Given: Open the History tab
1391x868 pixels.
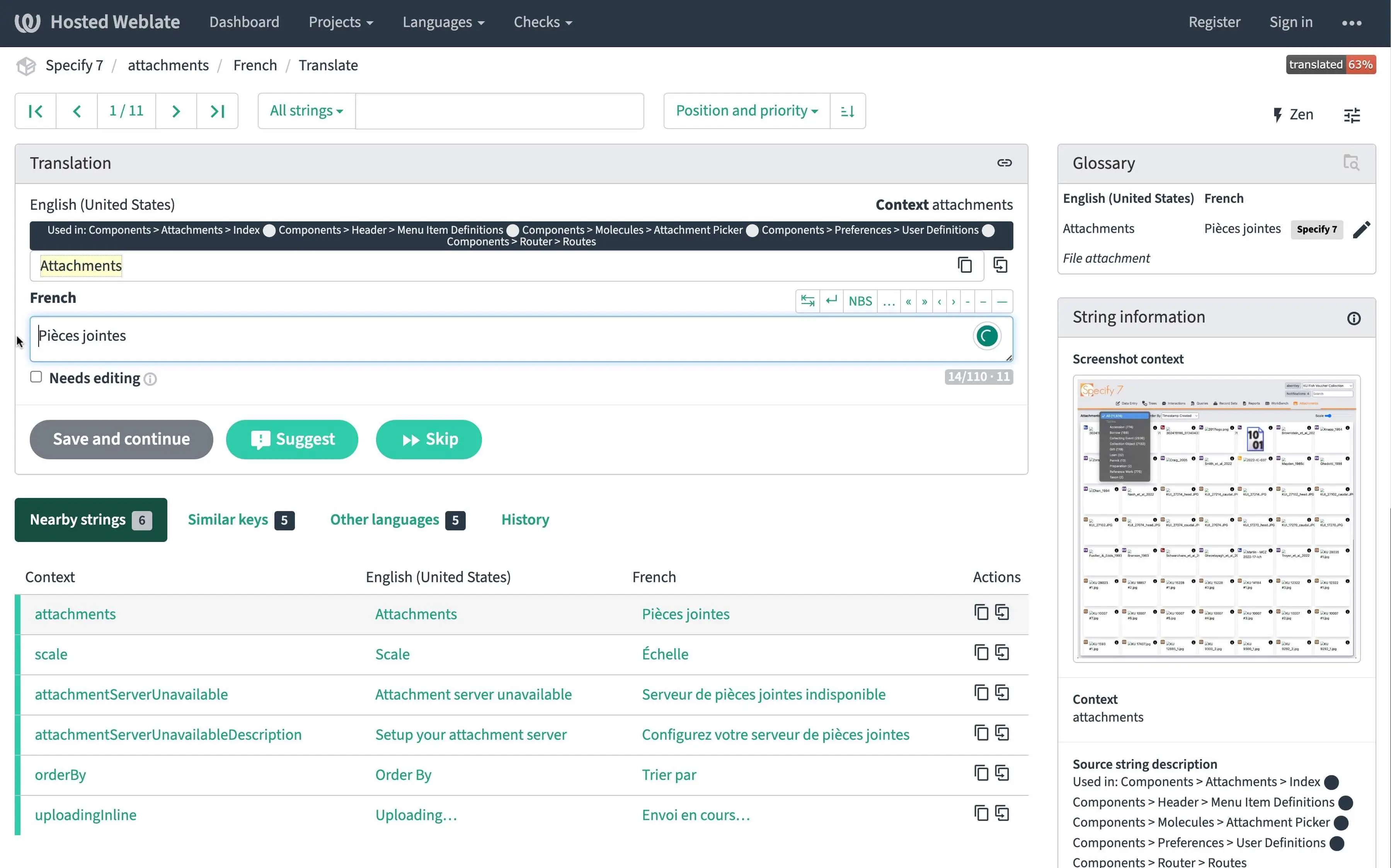Looking at the screenshot, I should pos(525,520).
